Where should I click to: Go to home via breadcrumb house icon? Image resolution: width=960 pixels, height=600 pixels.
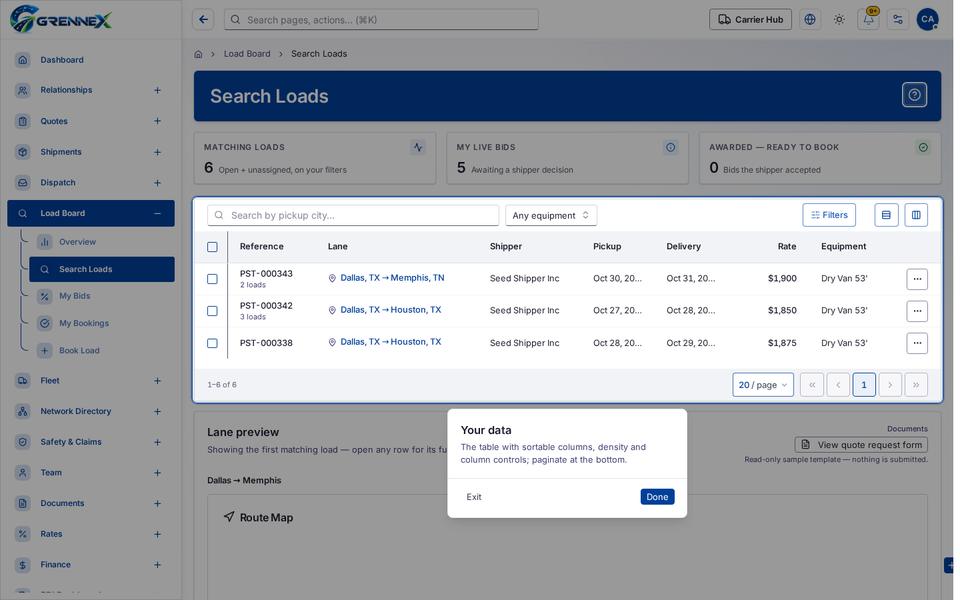pos(198,54)
